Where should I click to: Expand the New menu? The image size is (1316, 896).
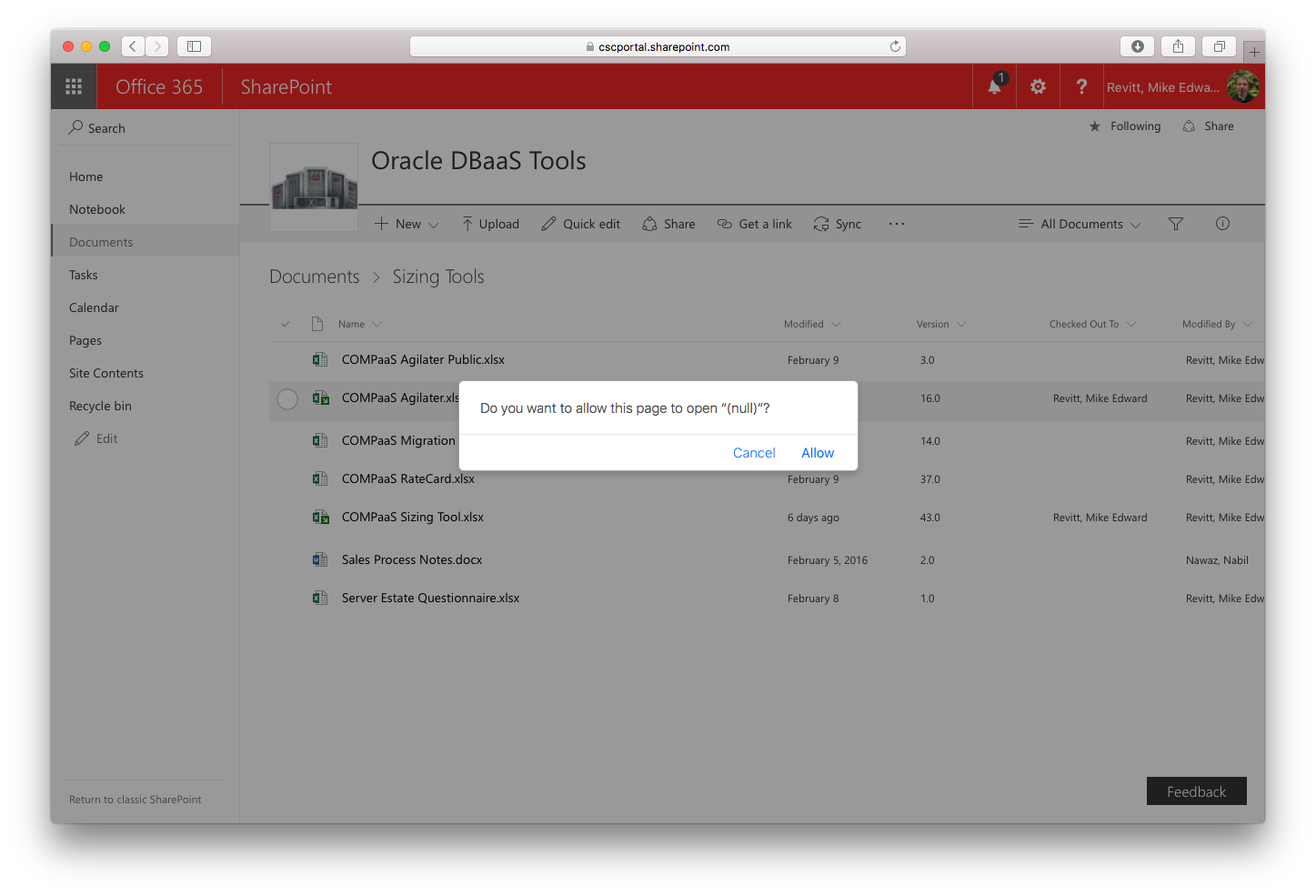pyautogui.click(x=407, y=224)
